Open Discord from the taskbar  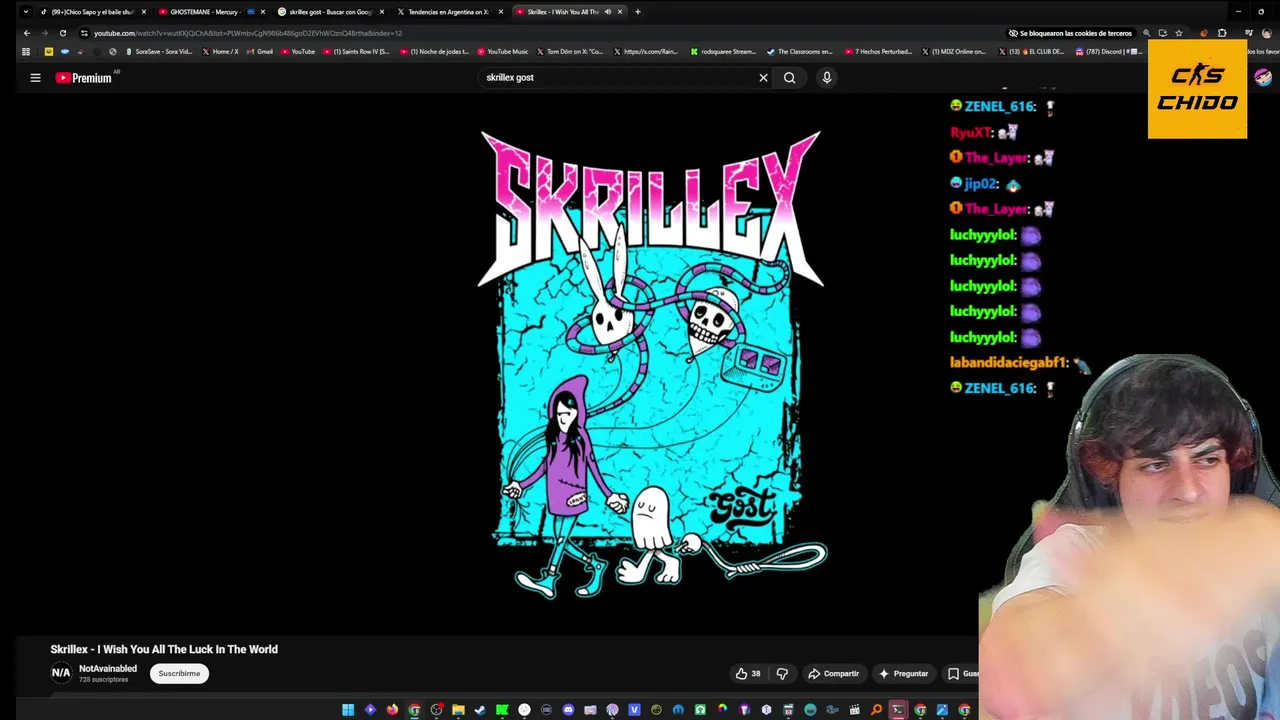[x=569, y=710]
